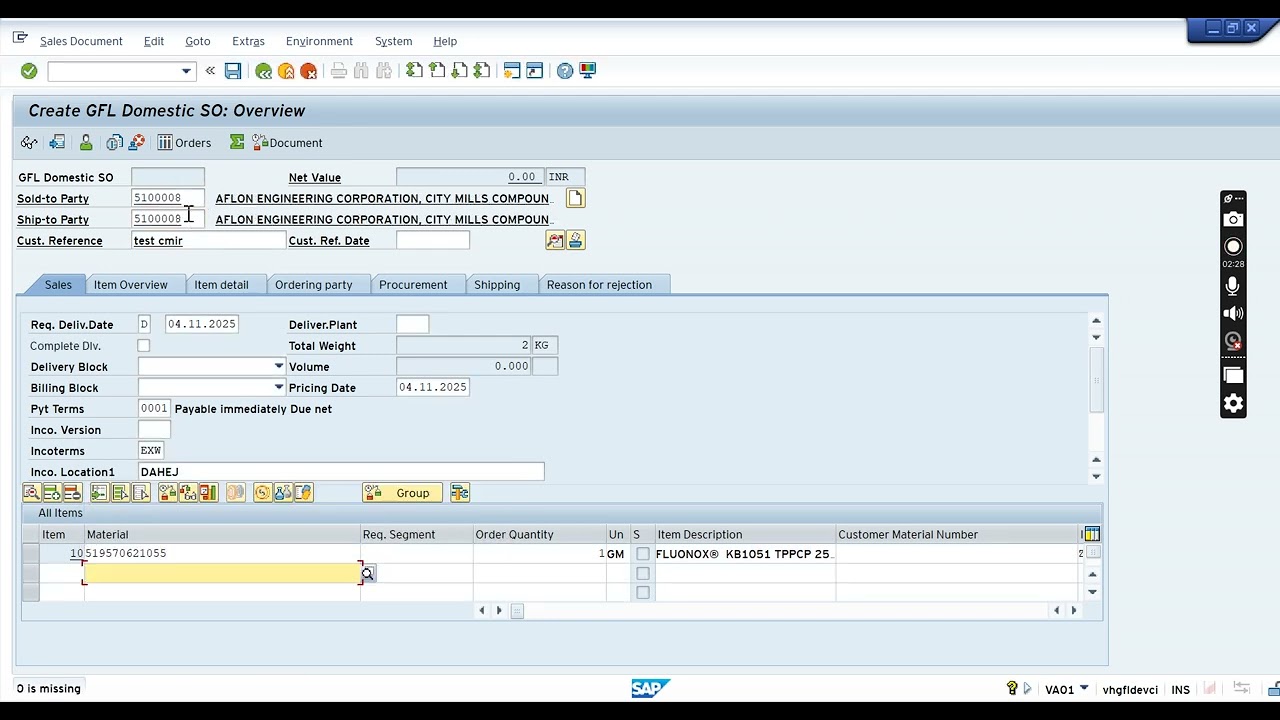
Task: Click the Sold-to Party input field
Action: coord(168,198)
